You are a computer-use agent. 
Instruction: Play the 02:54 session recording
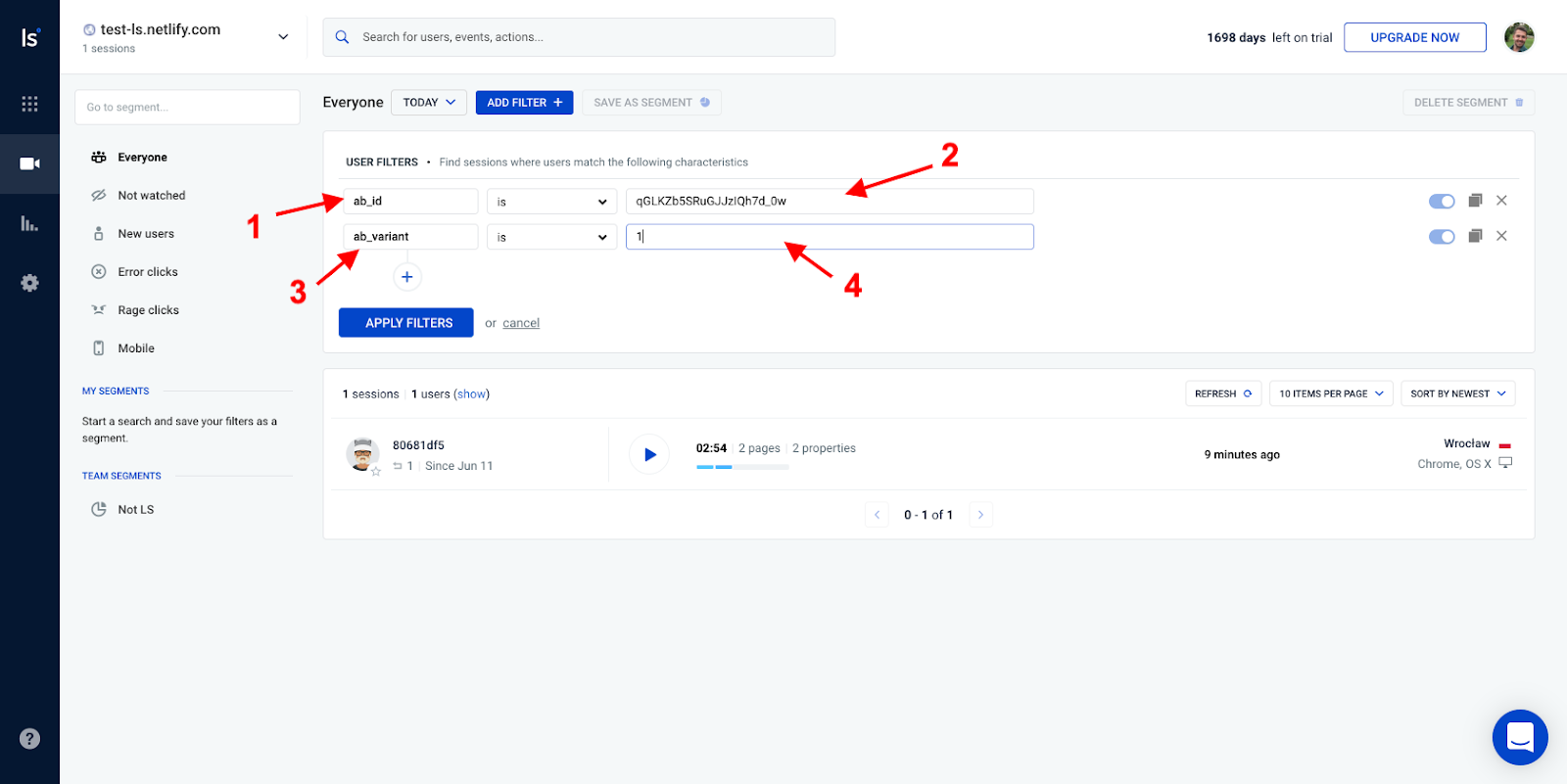click(x=649, y=454)
